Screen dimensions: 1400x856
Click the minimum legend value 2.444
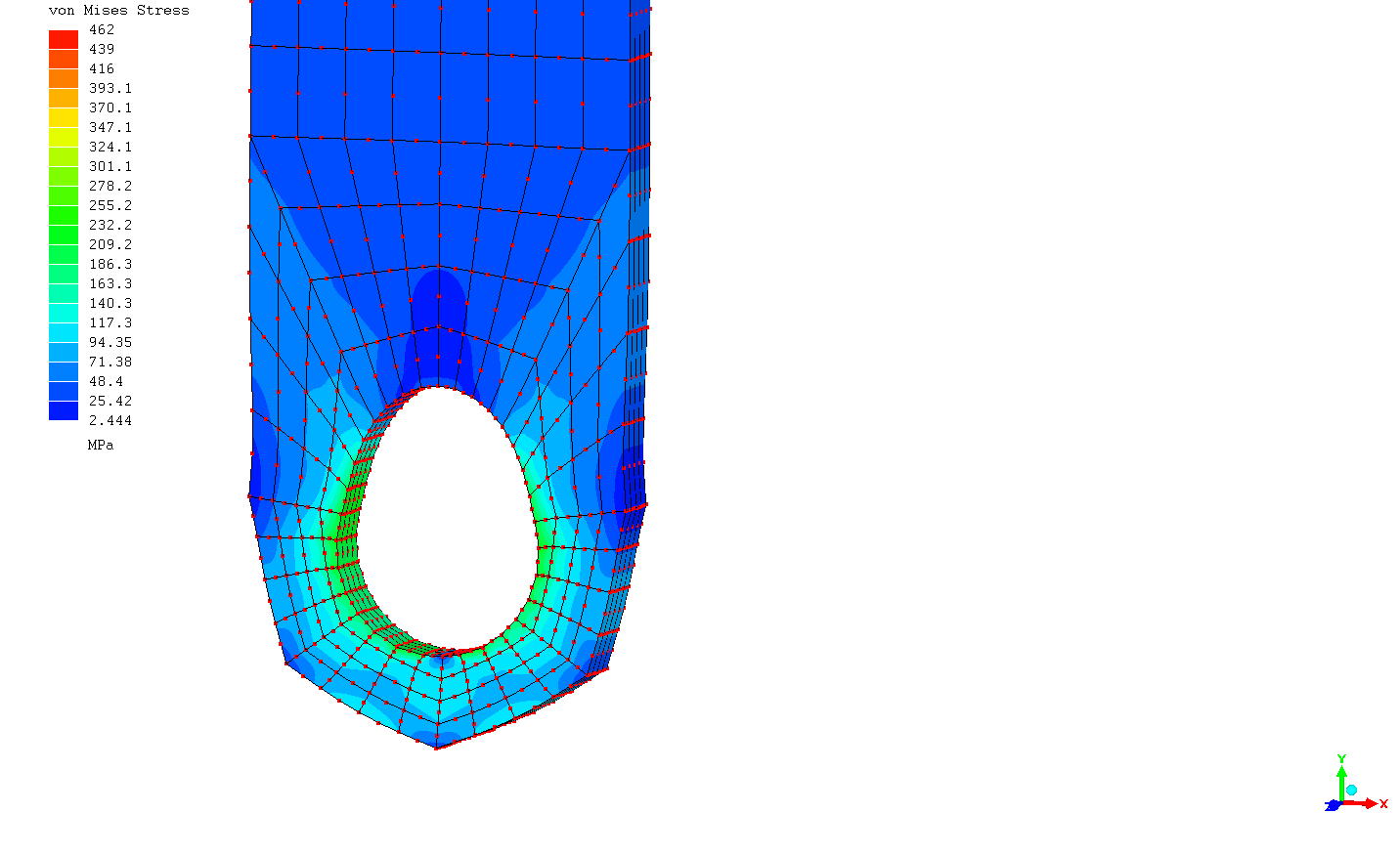[110, 420]
